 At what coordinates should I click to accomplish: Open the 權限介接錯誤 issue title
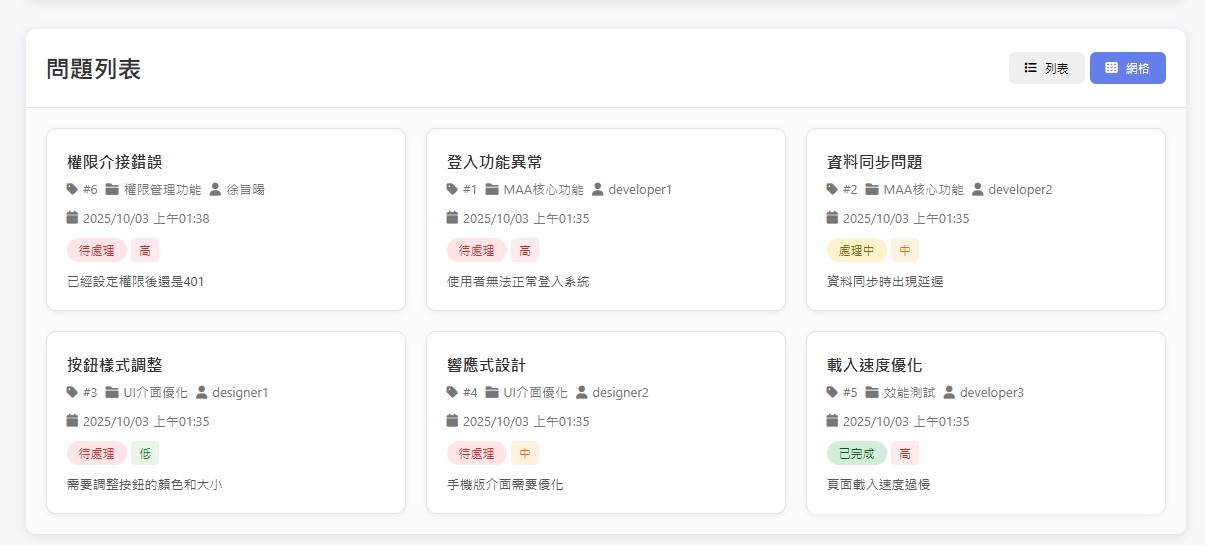[x=108, y=162]
